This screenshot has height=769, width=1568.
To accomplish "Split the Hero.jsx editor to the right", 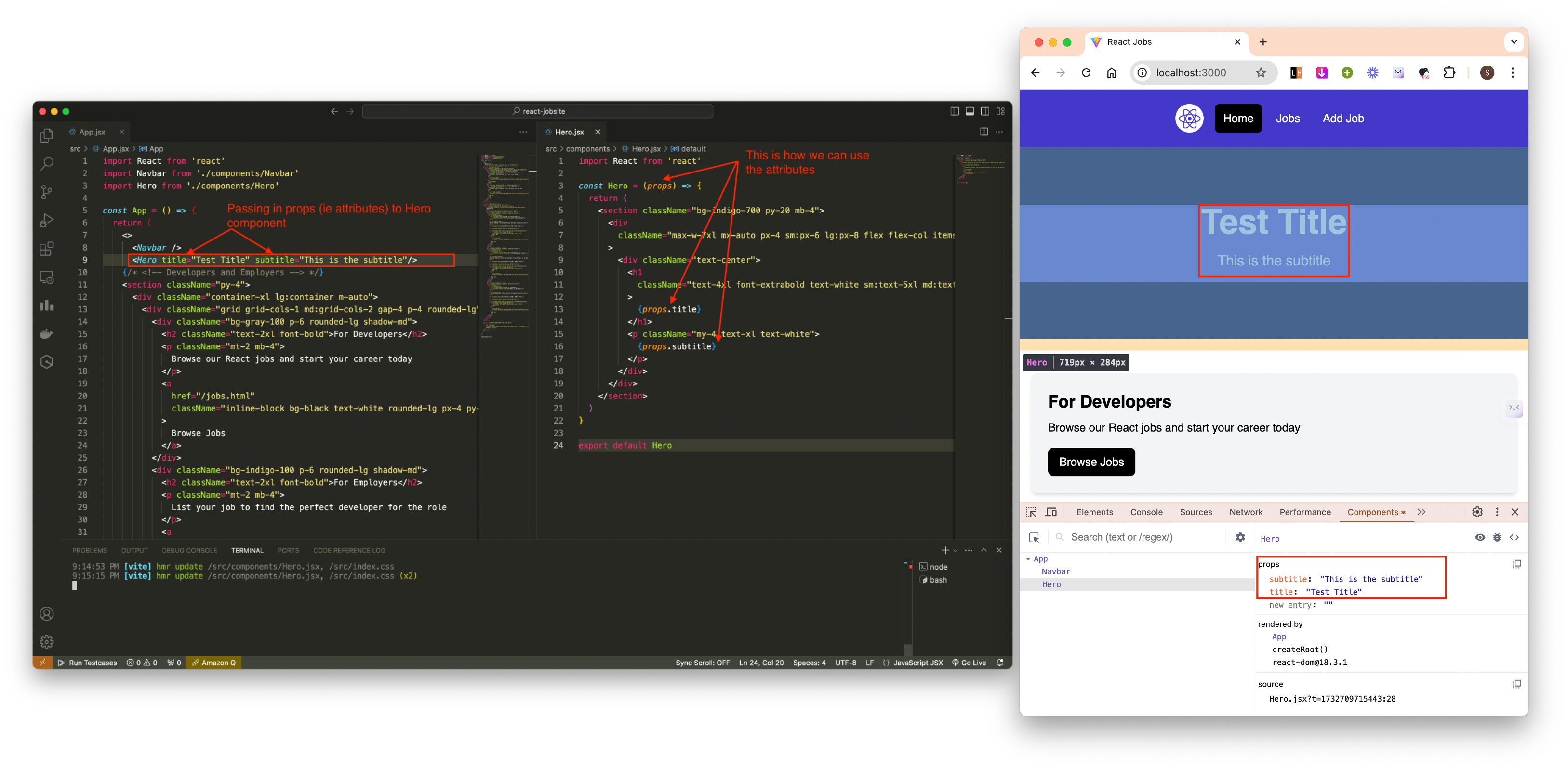I will coord(983,132).
